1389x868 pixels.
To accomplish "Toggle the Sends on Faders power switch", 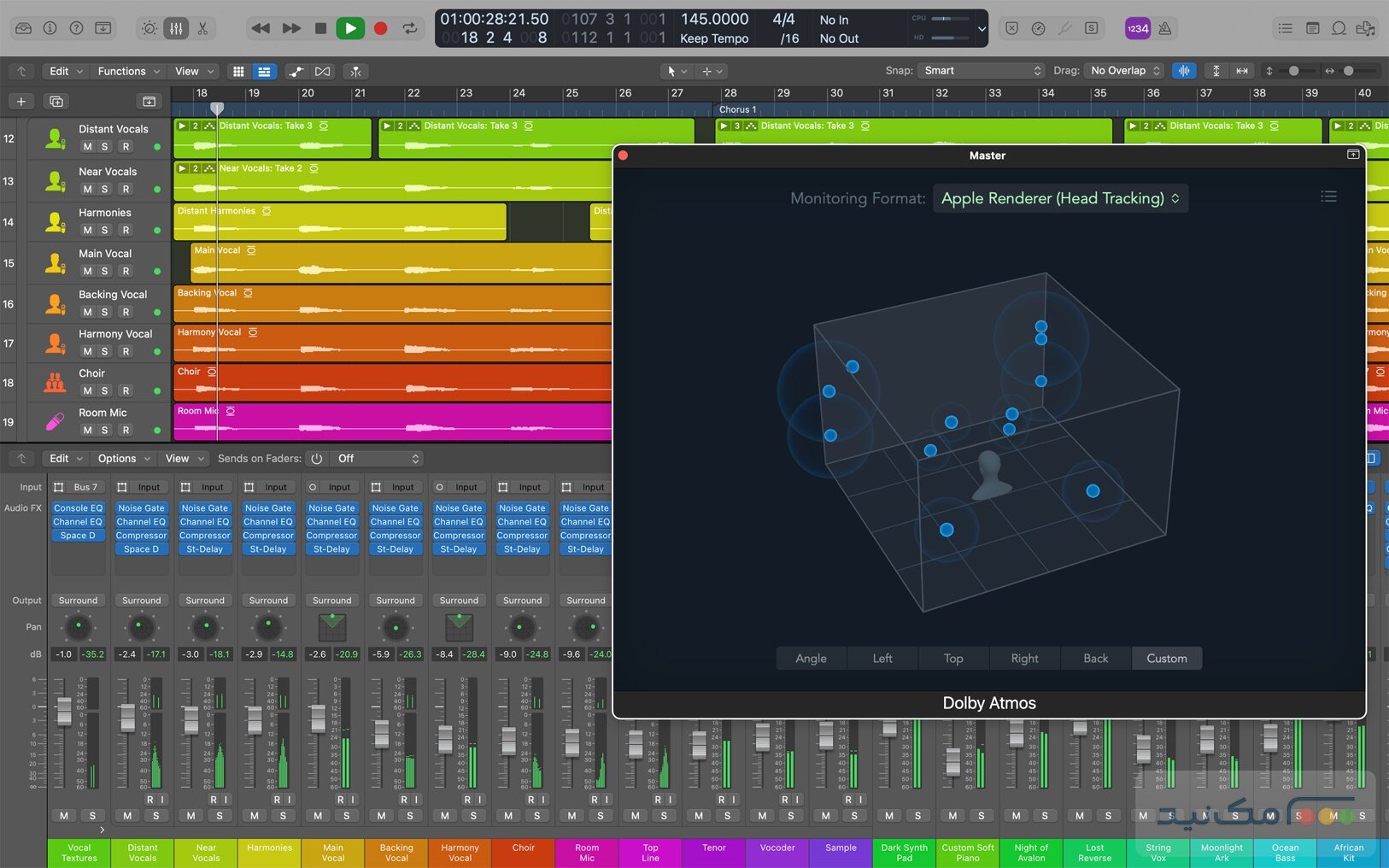I will (316, 458).
